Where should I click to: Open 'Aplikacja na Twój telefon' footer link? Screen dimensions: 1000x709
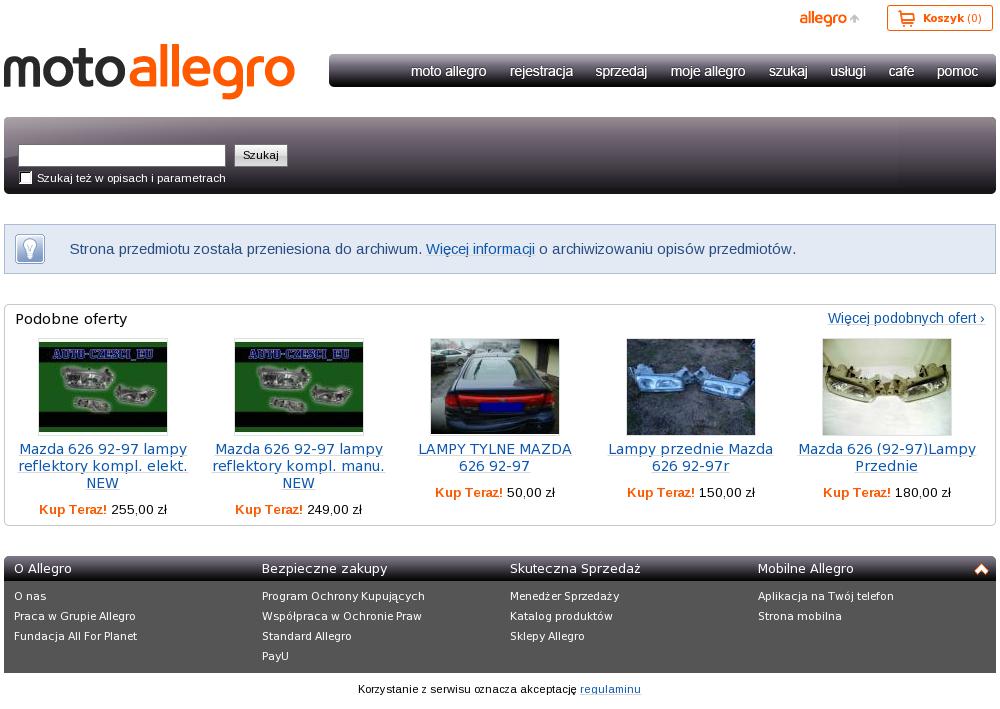(x=825, y=596)
